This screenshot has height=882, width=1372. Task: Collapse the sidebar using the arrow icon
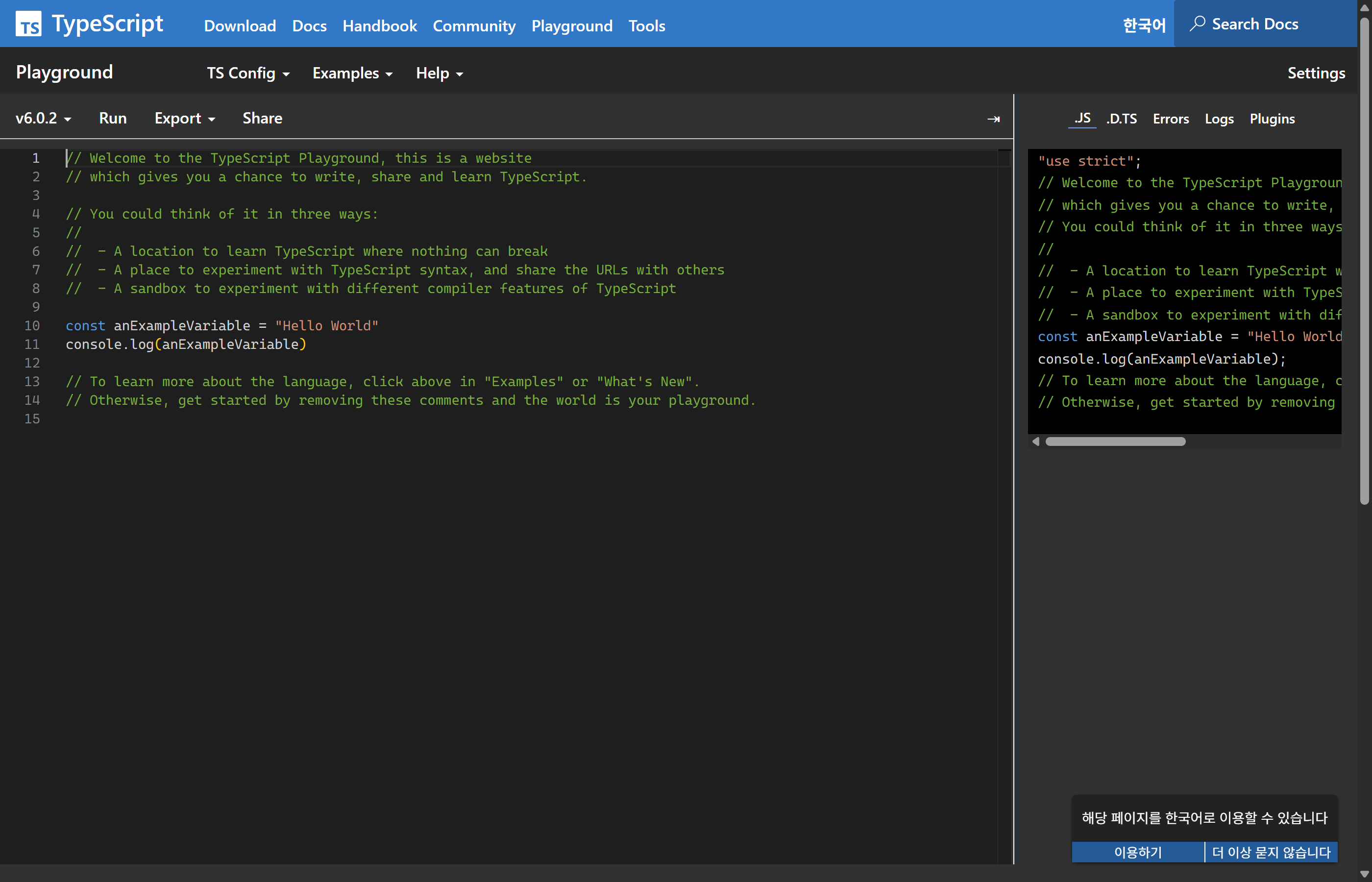[x=994, y=119]
